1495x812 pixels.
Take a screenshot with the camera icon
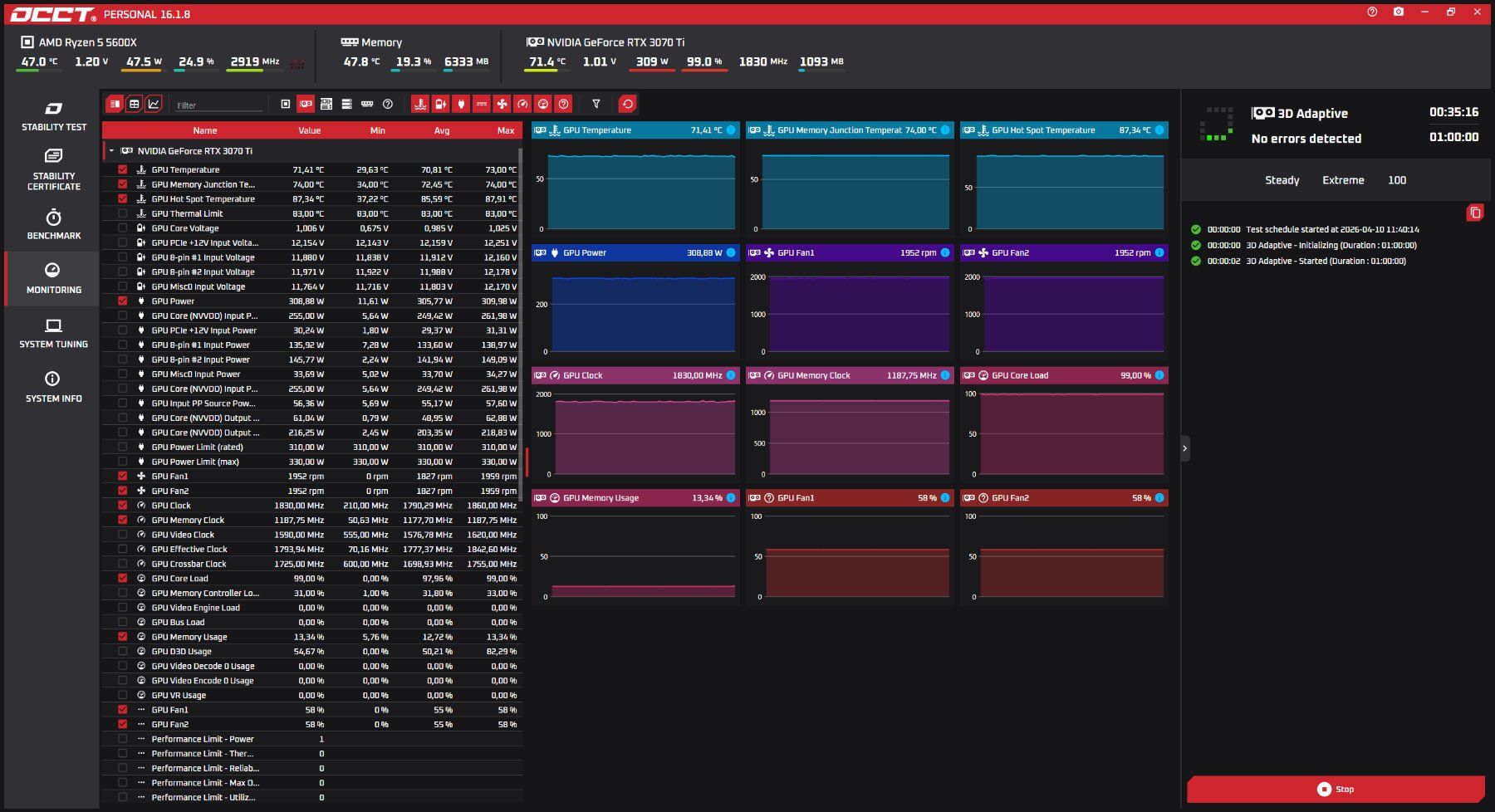click(1399, 12)
